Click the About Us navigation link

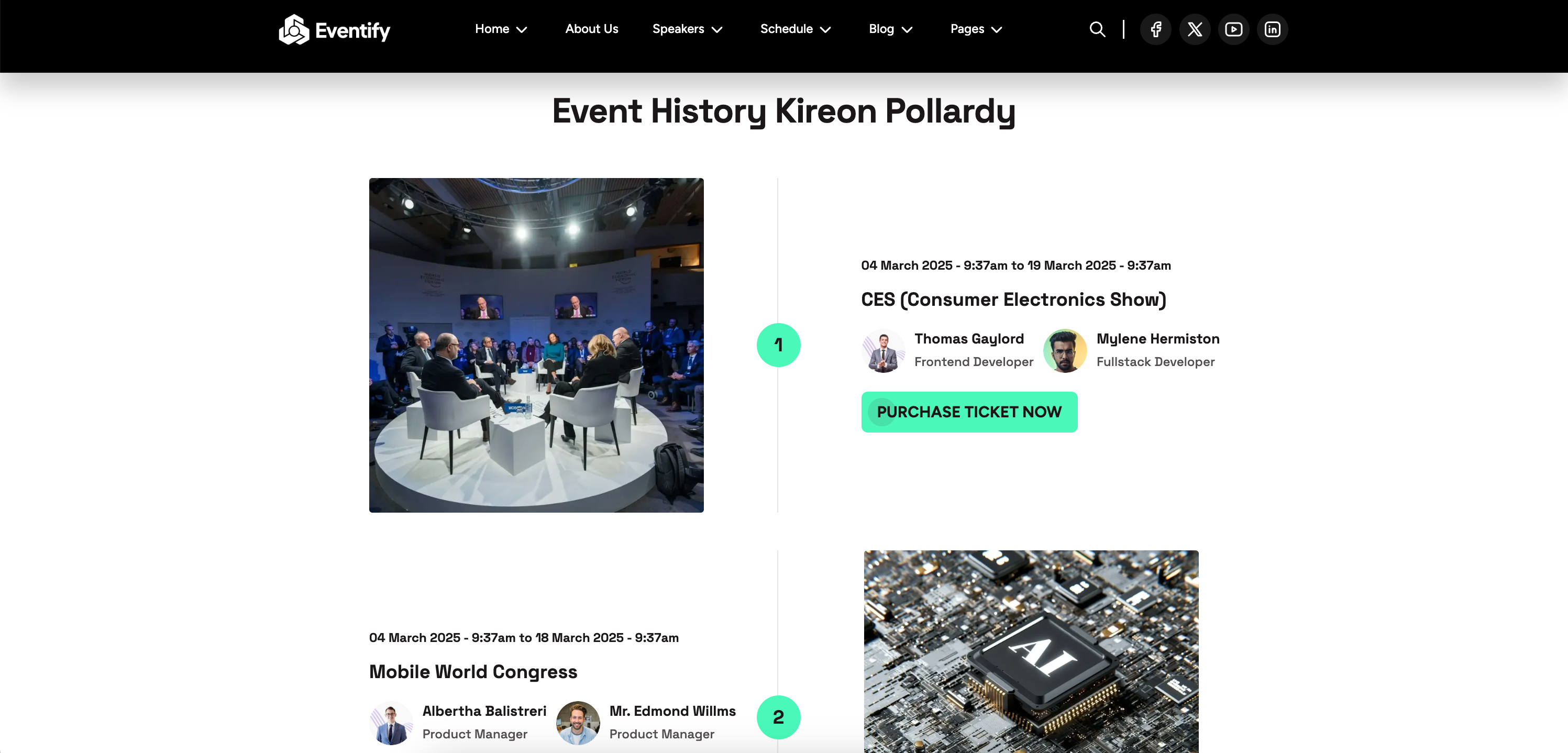point(591,29)
